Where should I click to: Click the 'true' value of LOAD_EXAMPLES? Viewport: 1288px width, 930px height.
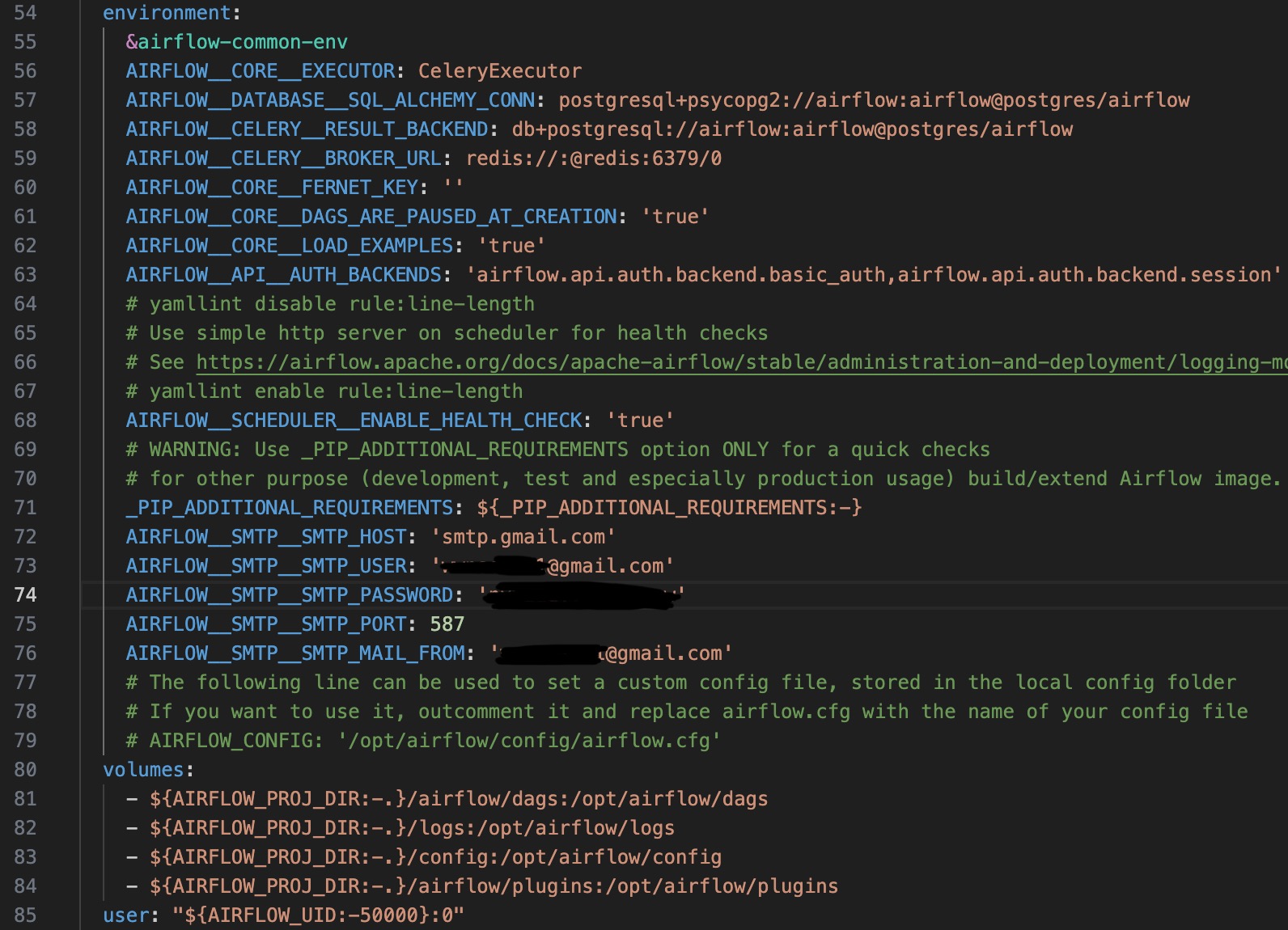coord(511,246)
